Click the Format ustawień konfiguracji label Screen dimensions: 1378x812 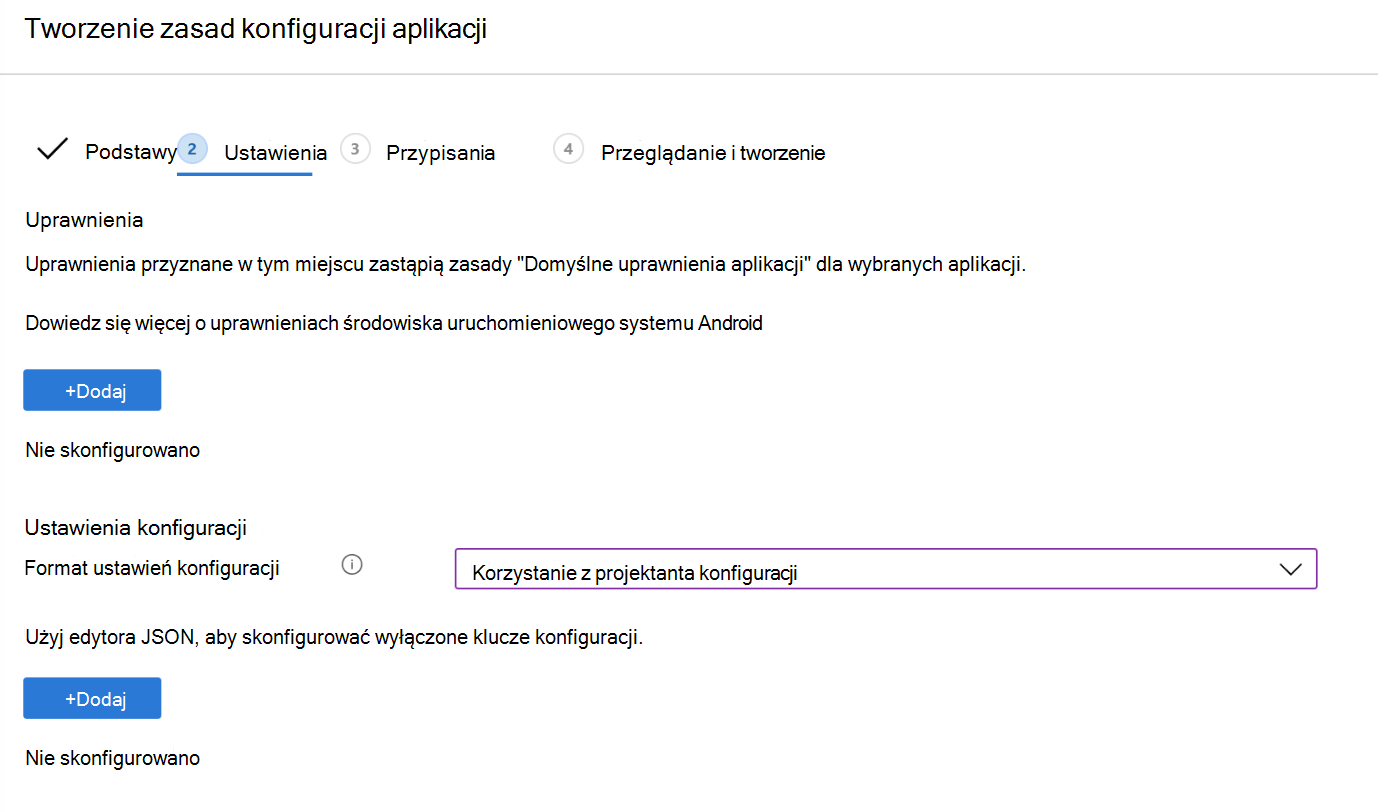point(152,568)
